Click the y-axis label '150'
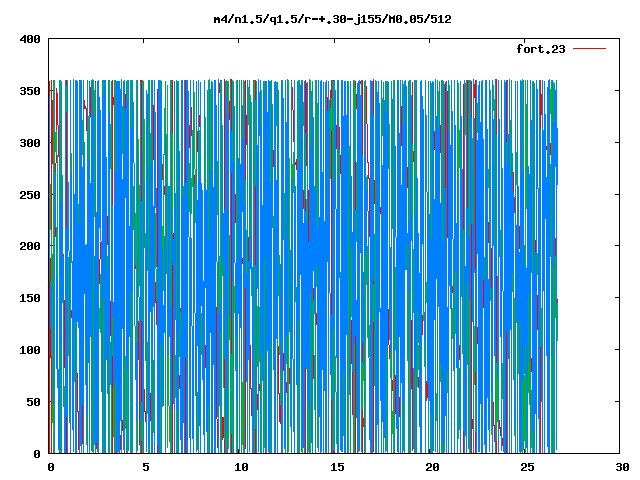Viewport: 640px width, 480px height. [30, 298]
